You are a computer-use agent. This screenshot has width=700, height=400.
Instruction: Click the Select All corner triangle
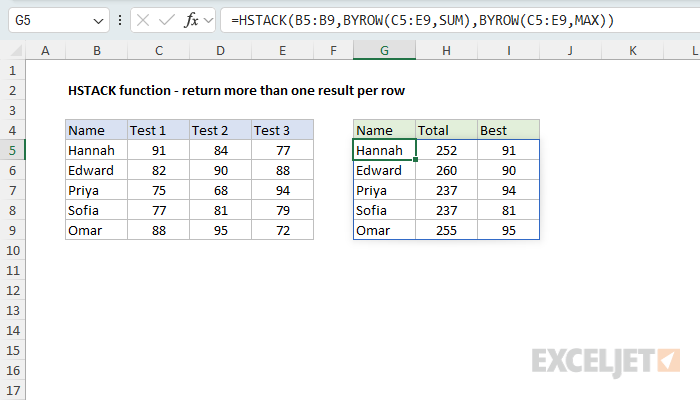tap(16, 50)
